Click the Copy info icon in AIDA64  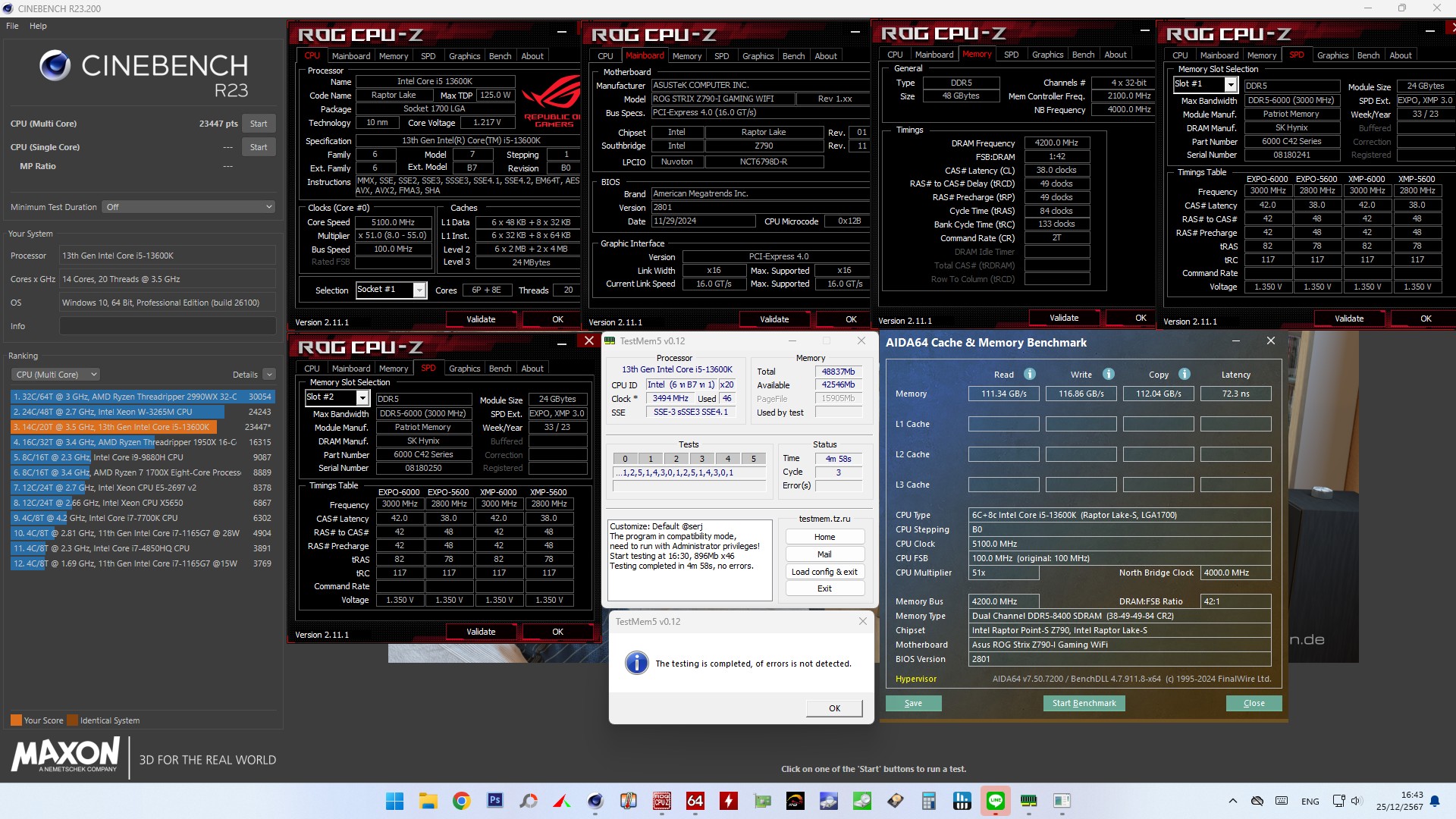(x=1185, y=374)
